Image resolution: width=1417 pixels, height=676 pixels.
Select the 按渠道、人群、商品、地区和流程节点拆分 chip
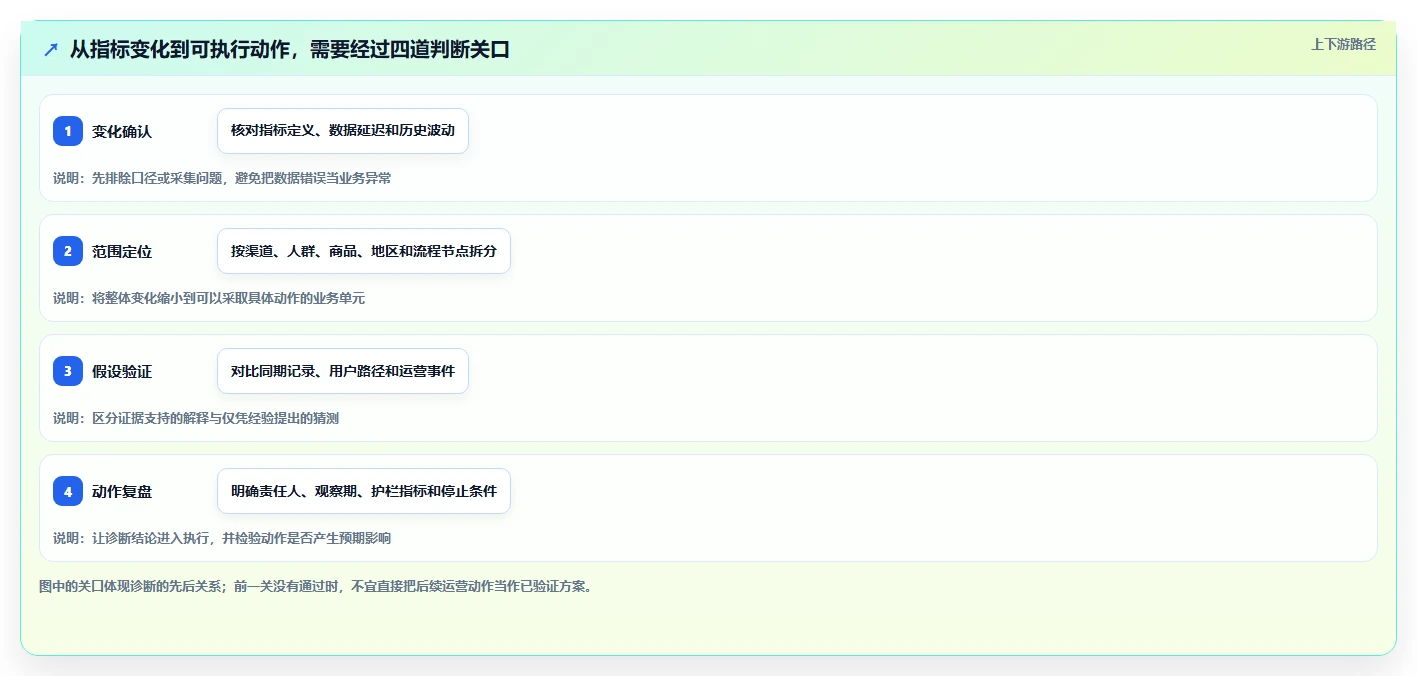click(364, 251)
